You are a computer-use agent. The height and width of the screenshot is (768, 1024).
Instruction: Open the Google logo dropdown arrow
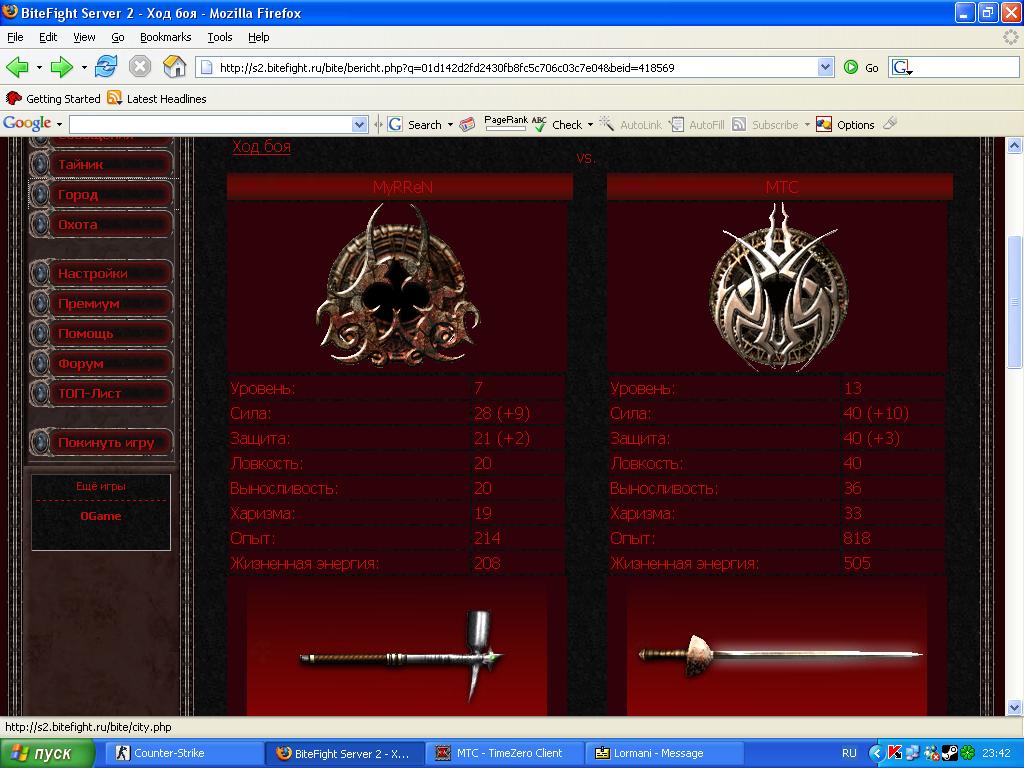click(59, 124)
